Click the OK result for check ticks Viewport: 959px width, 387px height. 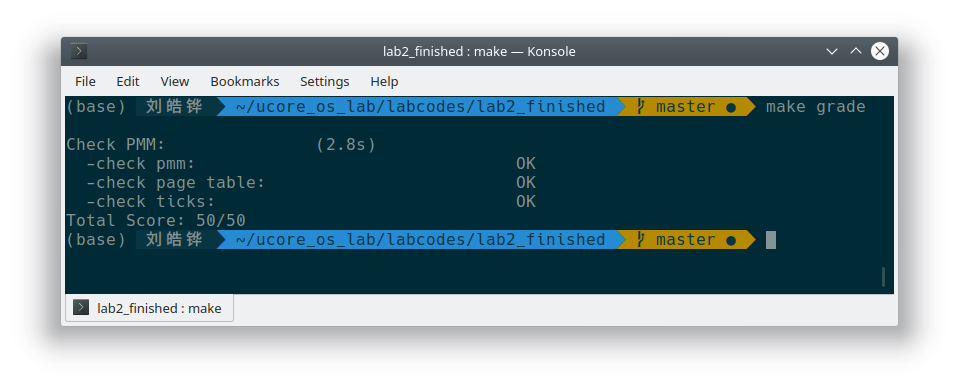point(526,202)
